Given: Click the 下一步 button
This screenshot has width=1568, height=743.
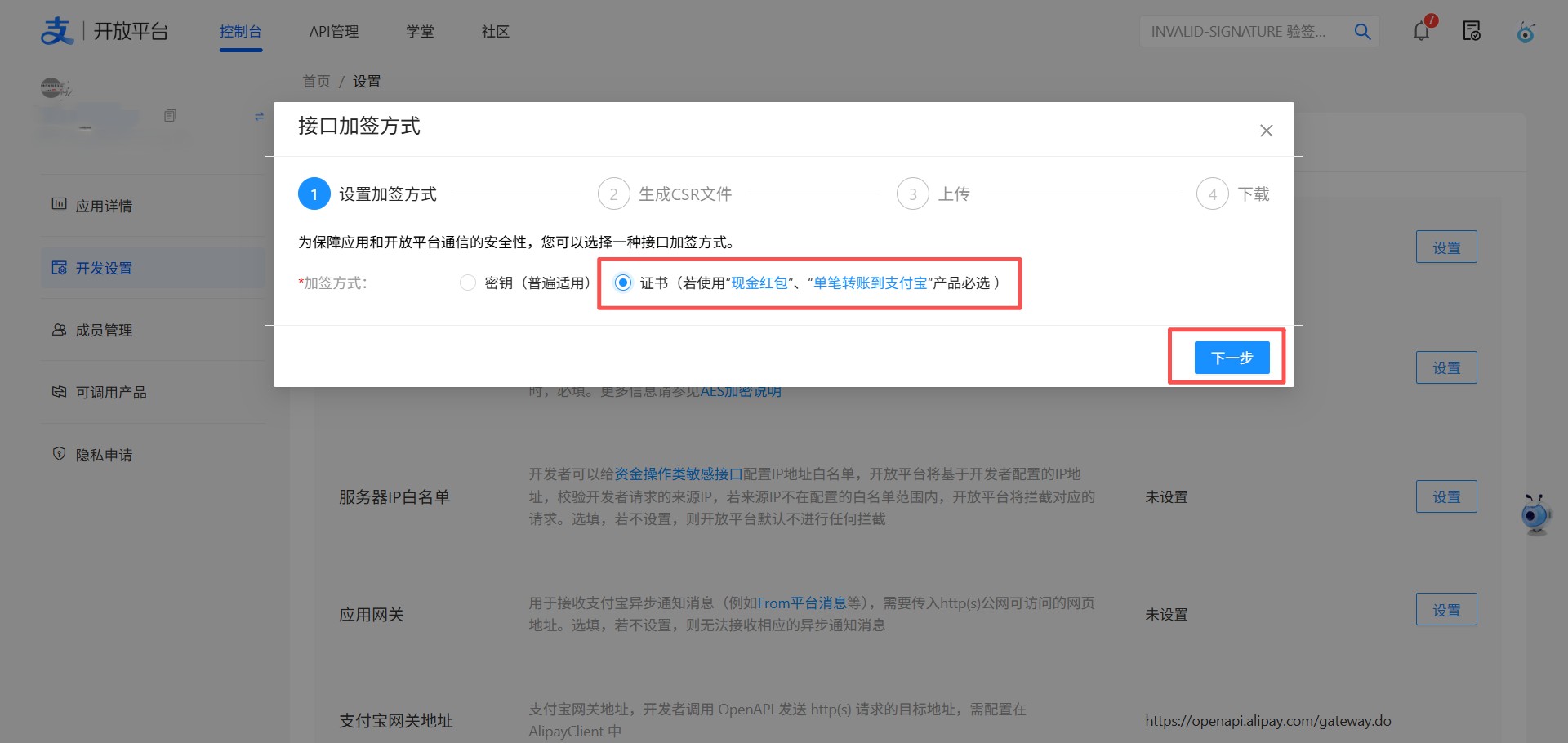Looking at the screenshot, I should point(1232,358).
